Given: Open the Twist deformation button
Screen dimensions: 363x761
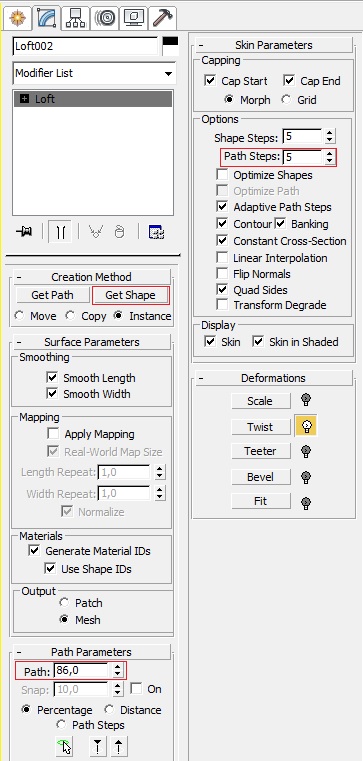Looking at the screenshot, I should click(x=261, y=427).
